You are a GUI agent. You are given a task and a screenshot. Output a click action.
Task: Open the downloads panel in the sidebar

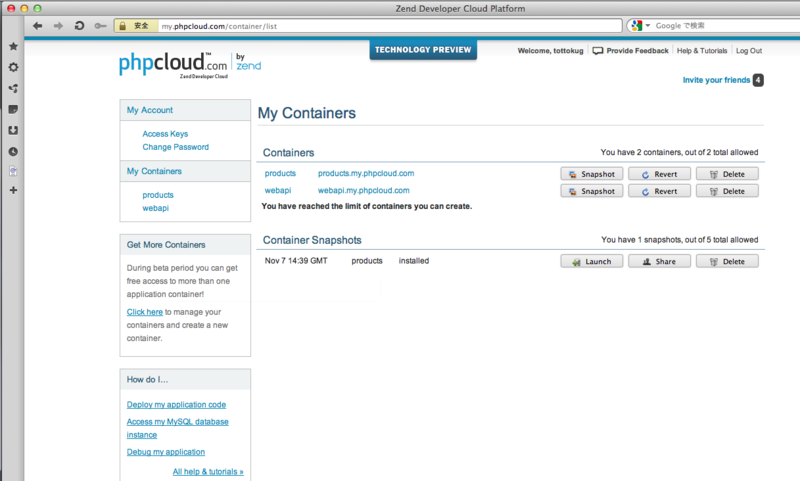click(13, 131)
